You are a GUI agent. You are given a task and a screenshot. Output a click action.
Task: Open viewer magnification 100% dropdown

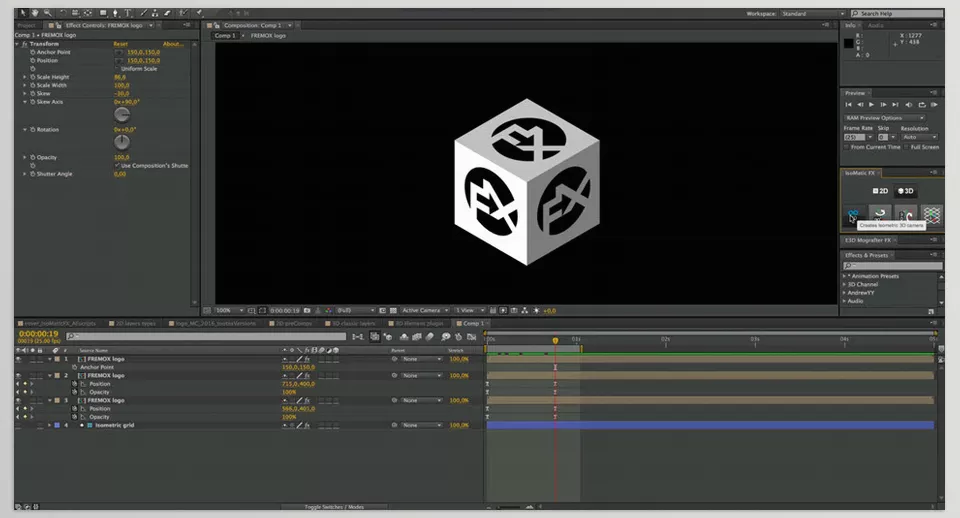230,310
